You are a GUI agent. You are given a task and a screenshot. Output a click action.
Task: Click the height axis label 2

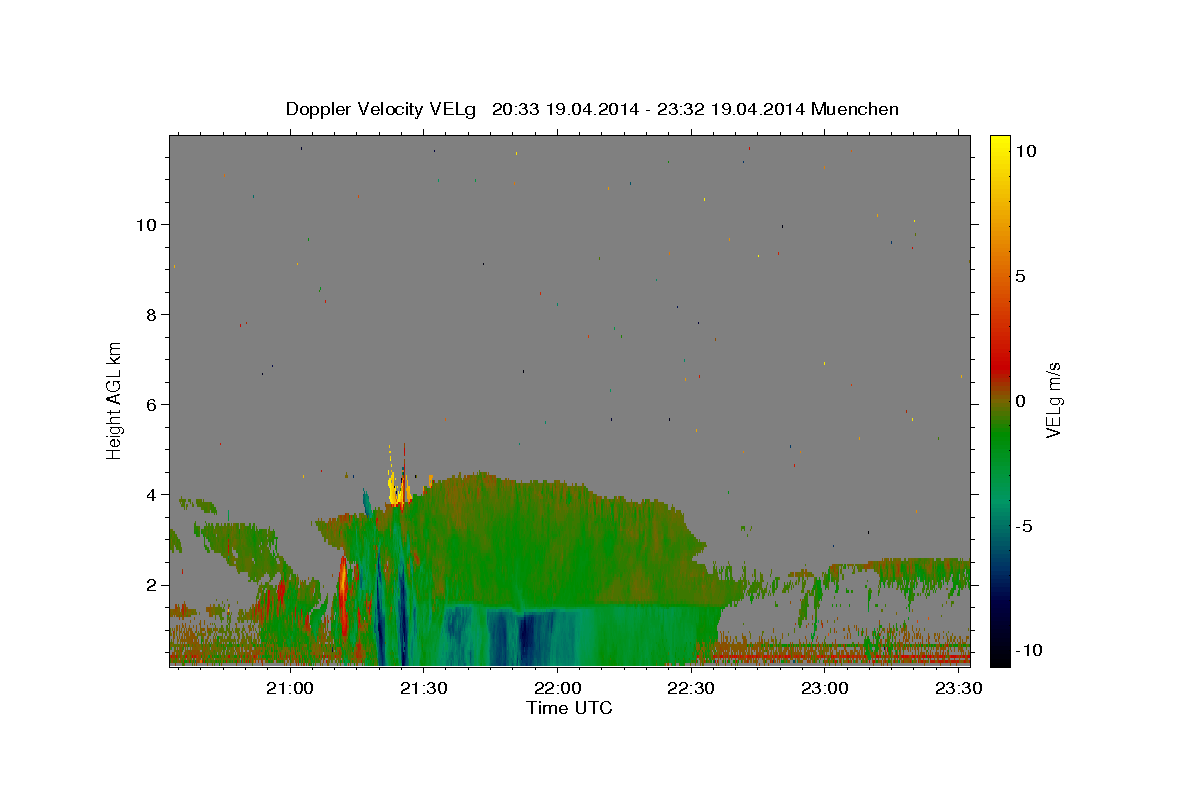tap(153, 585)
